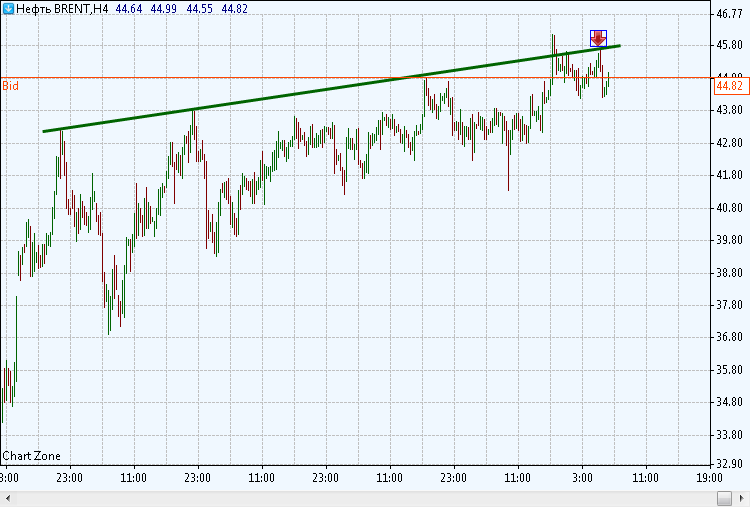Click the 32.90 price axis label
Image resolution: width=750 pixels, height=507 pixels.
tap(730, 463)
